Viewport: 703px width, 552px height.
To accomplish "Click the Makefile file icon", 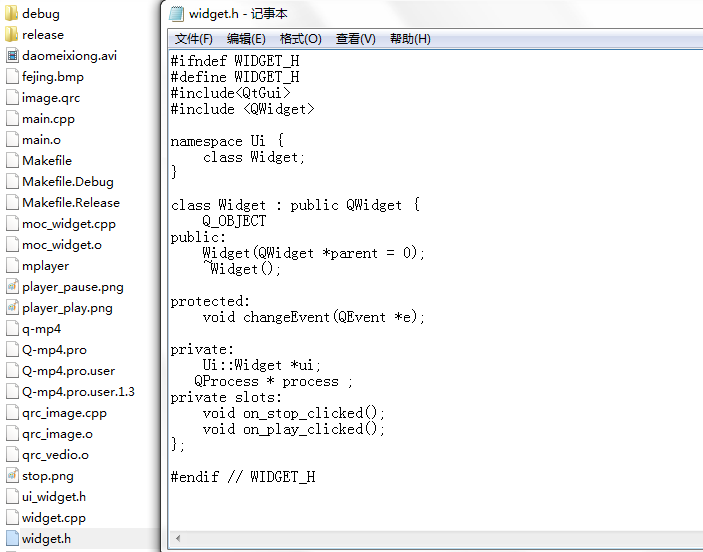I will point(13,161).
